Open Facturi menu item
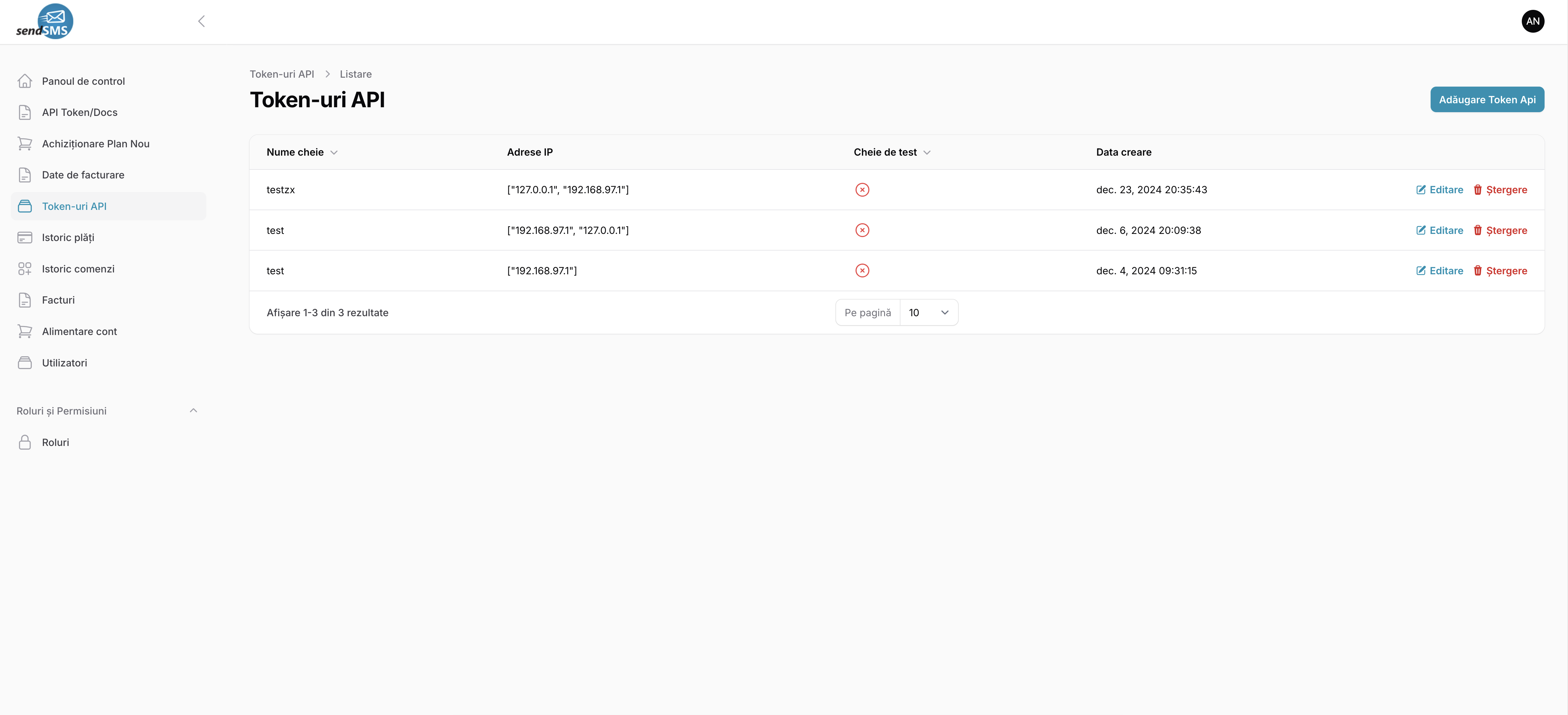Image resolution: width=1568 pixels, height=715 pixels. 108,300
